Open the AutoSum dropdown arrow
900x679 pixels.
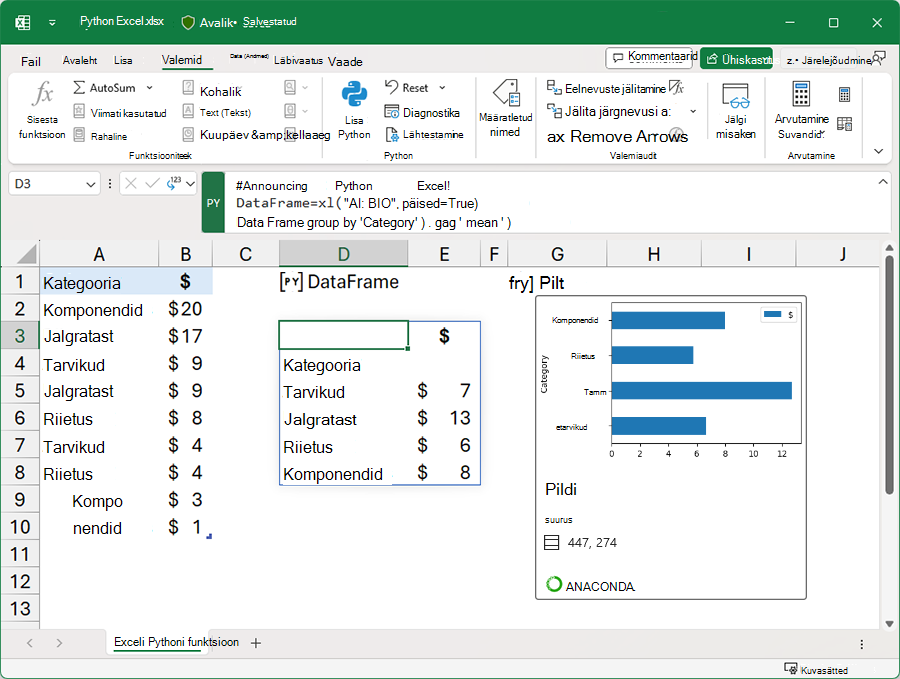click(149, 88)
